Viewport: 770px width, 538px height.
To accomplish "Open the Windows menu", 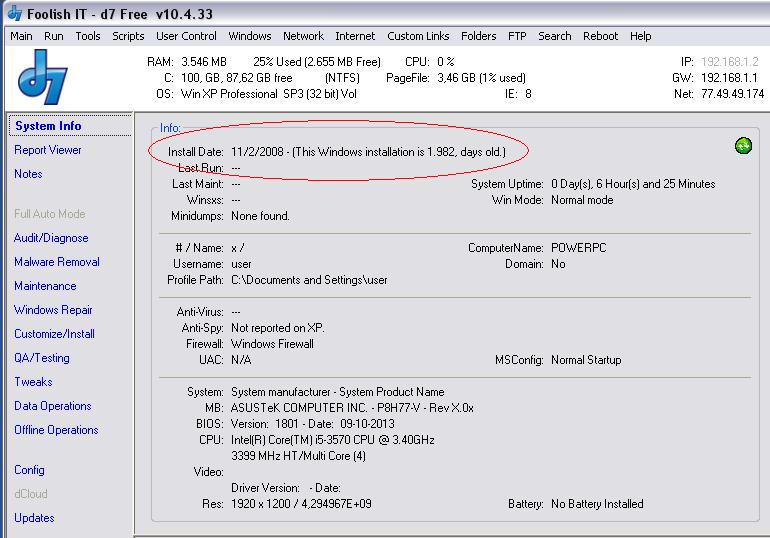I will pos(249,36).
